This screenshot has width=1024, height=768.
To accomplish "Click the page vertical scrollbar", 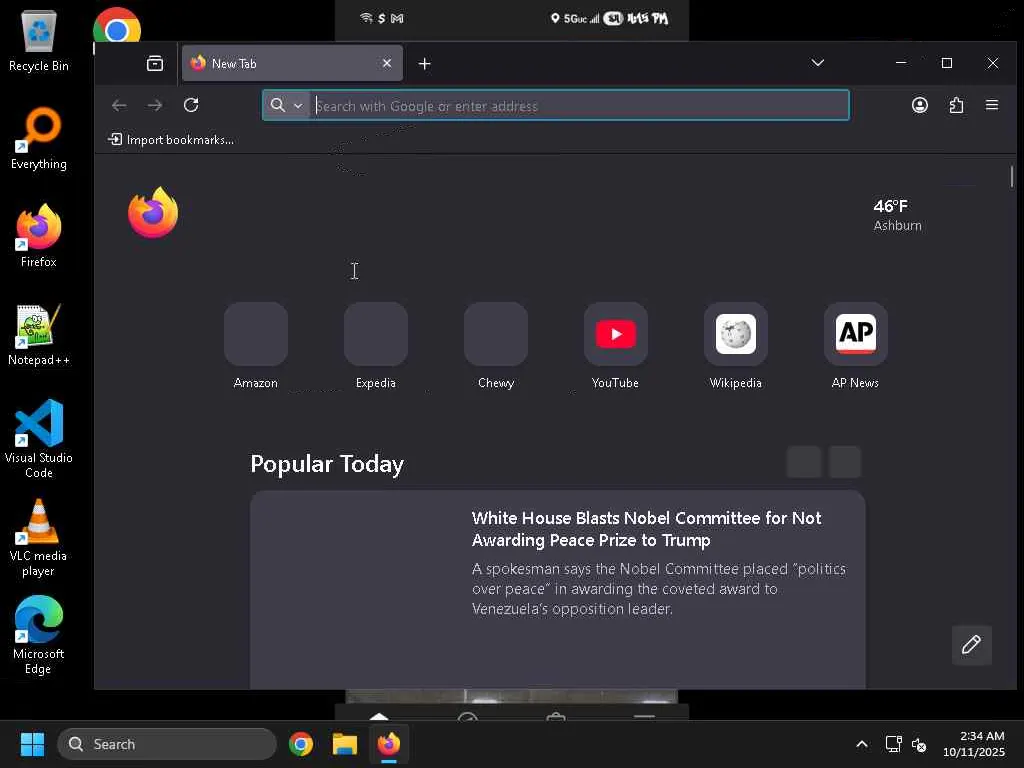I will pos(1012,176).
